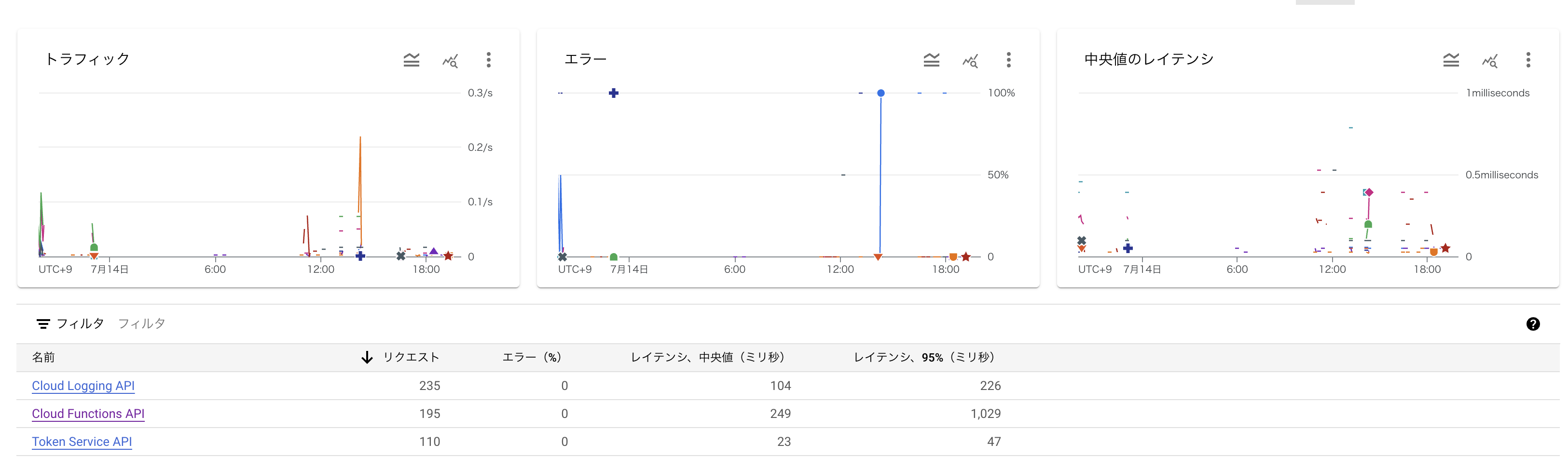
Task: Open the Token Service API details
Action: (x=82, y=442)
